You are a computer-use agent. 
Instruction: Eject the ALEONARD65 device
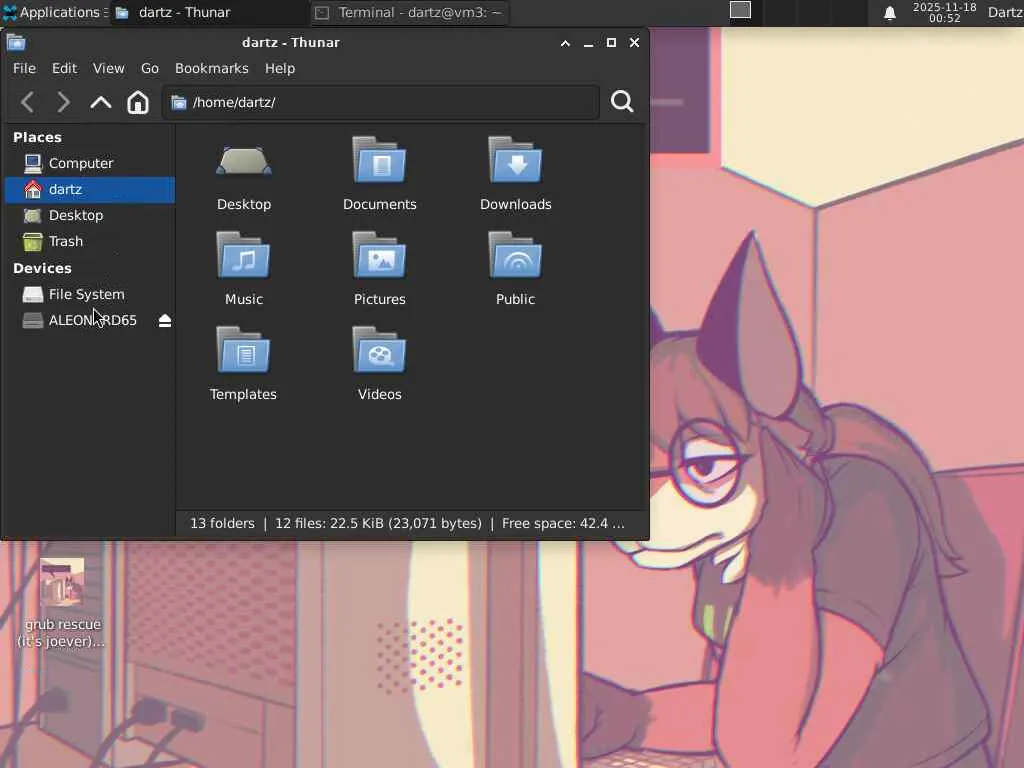pyautogui.click(x=165, y=321)
